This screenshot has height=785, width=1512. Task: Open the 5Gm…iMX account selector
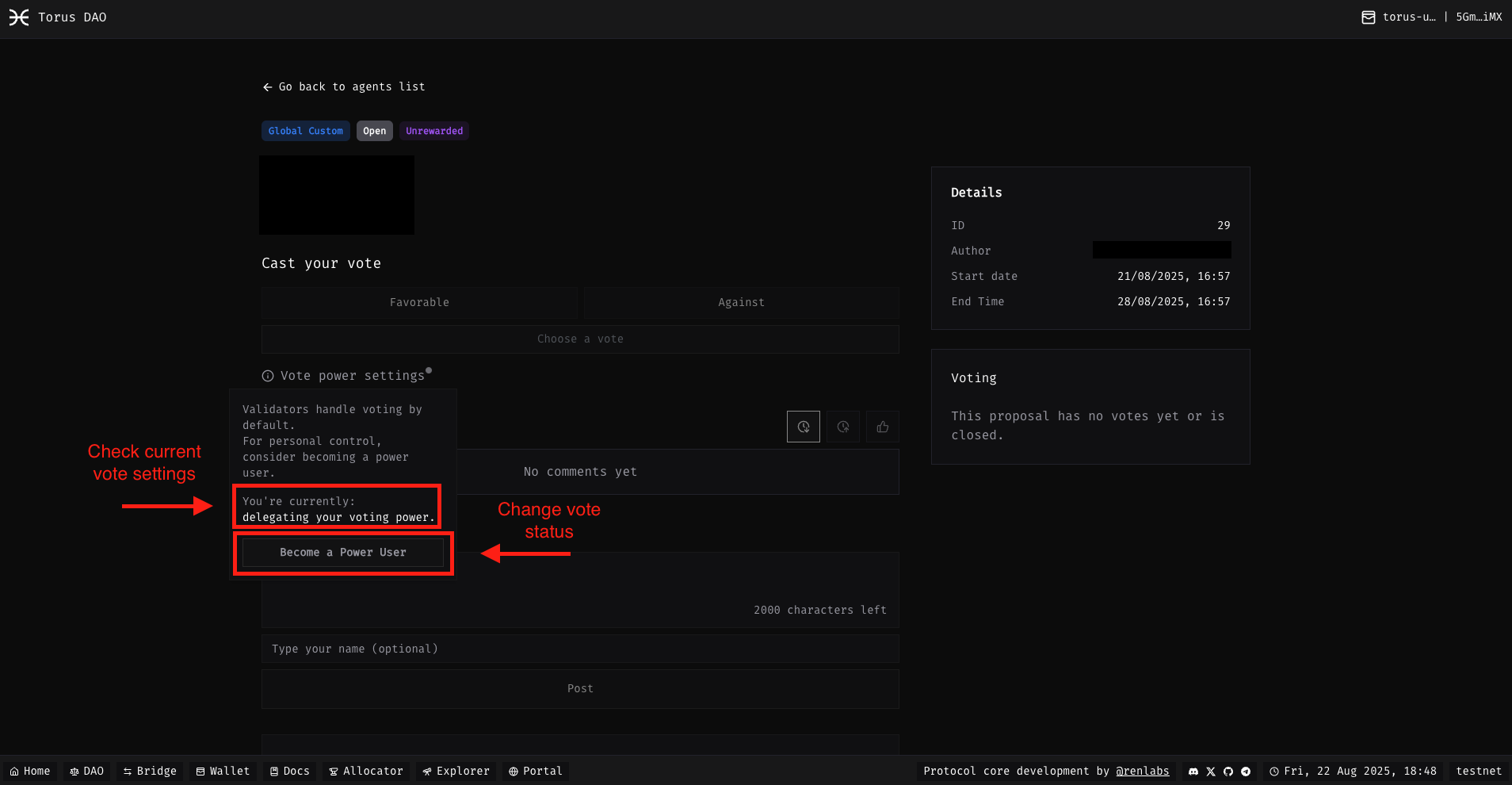pos(1479,17)
